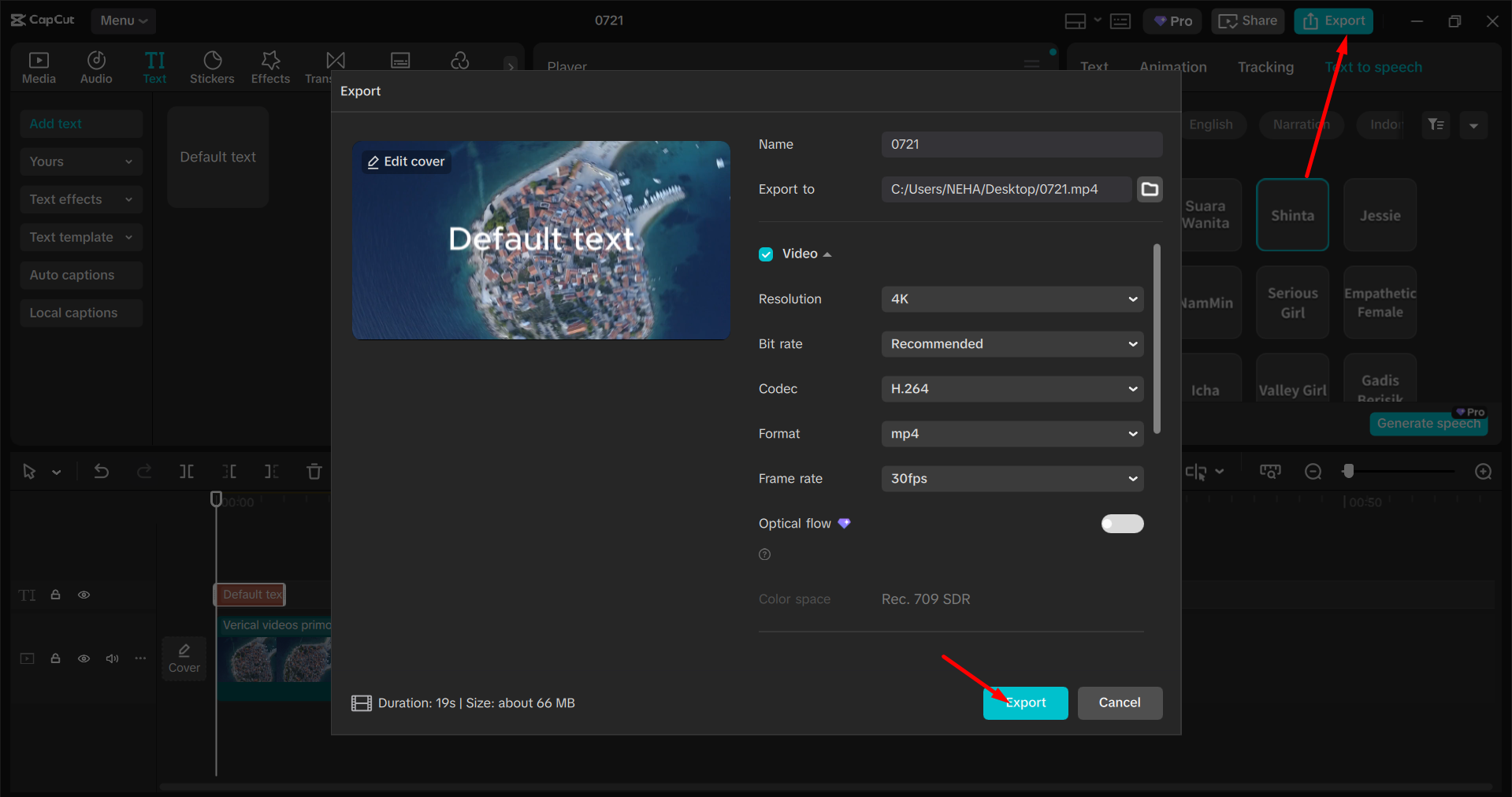Image resolution: width=1512 pixels, height=797 pixels.
Task: Click the voice filter icon
Action: (x=1436, y=124)
